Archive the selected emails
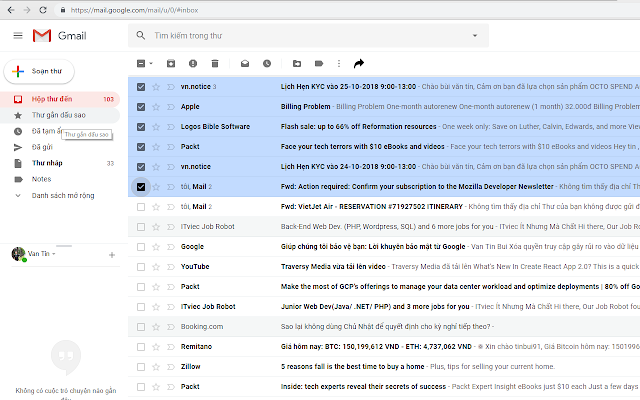This screenshot has height=400, width=640. (x=171, y=63)
